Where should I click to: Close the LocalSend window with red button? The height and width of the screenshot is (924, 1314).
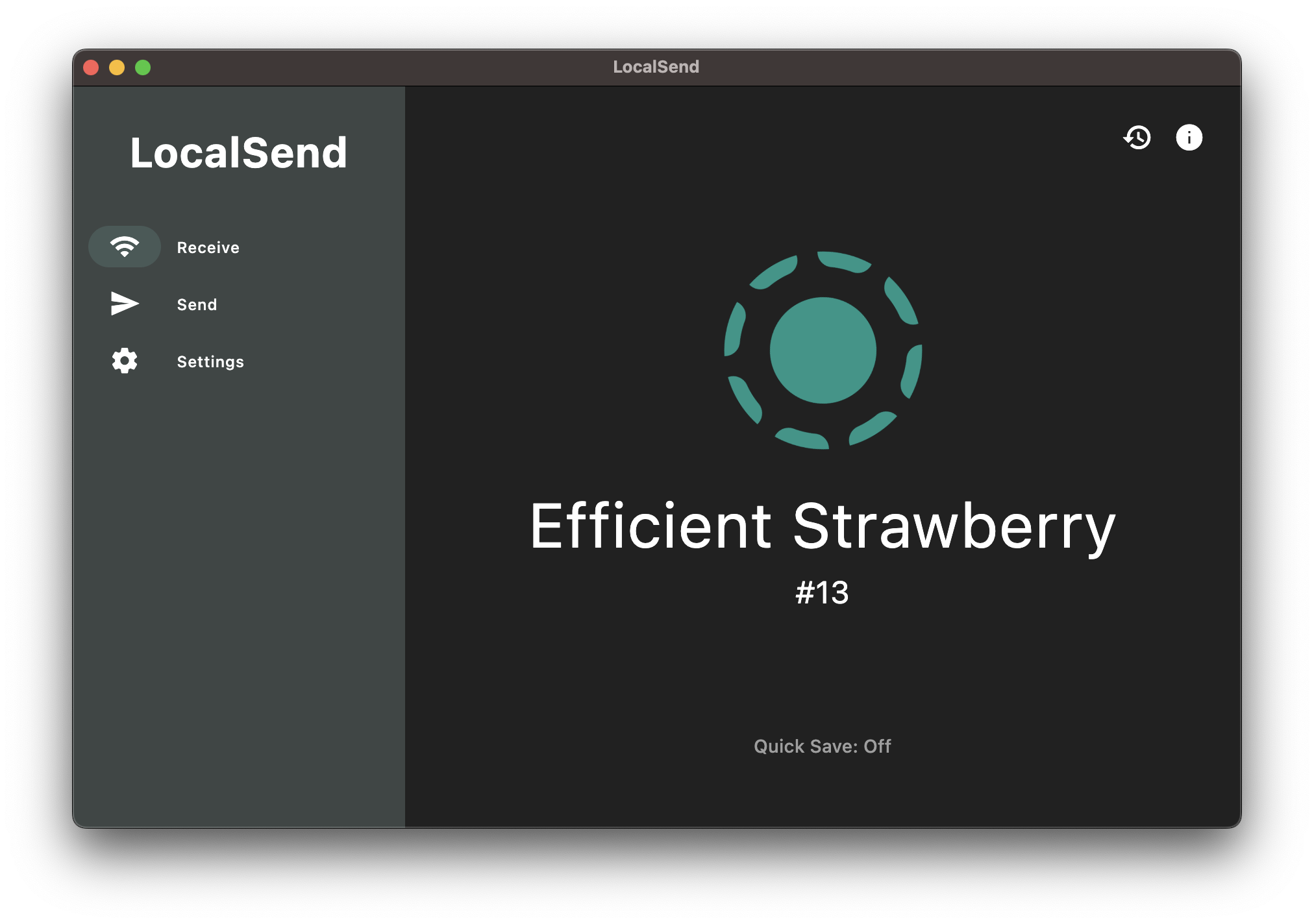(x=91, y=67)
